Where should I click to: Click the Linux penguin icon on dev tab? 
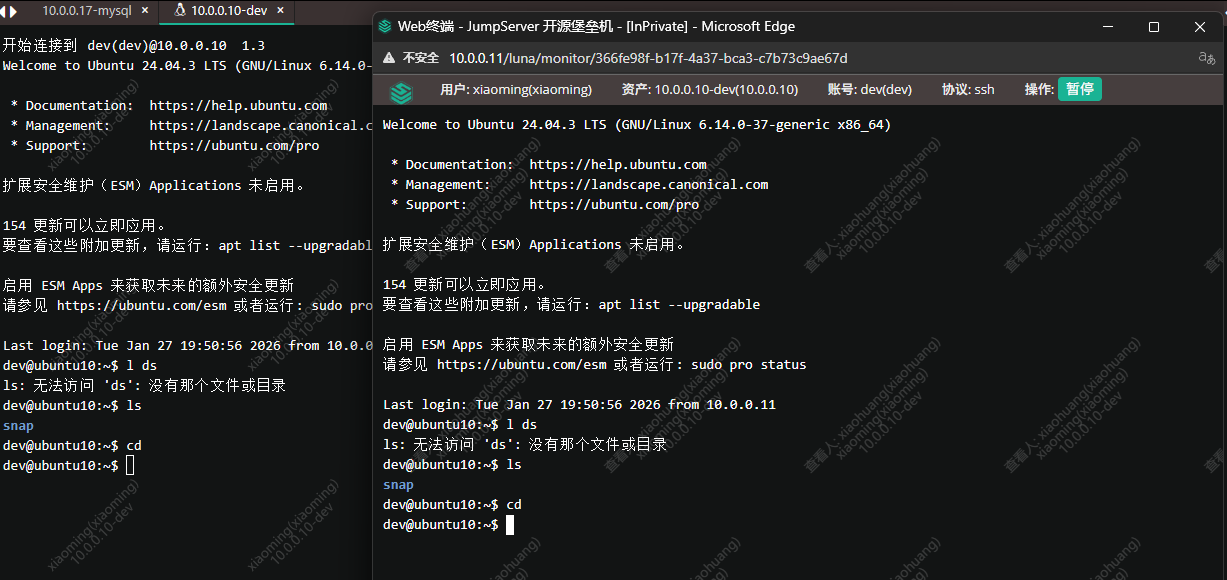179,11
